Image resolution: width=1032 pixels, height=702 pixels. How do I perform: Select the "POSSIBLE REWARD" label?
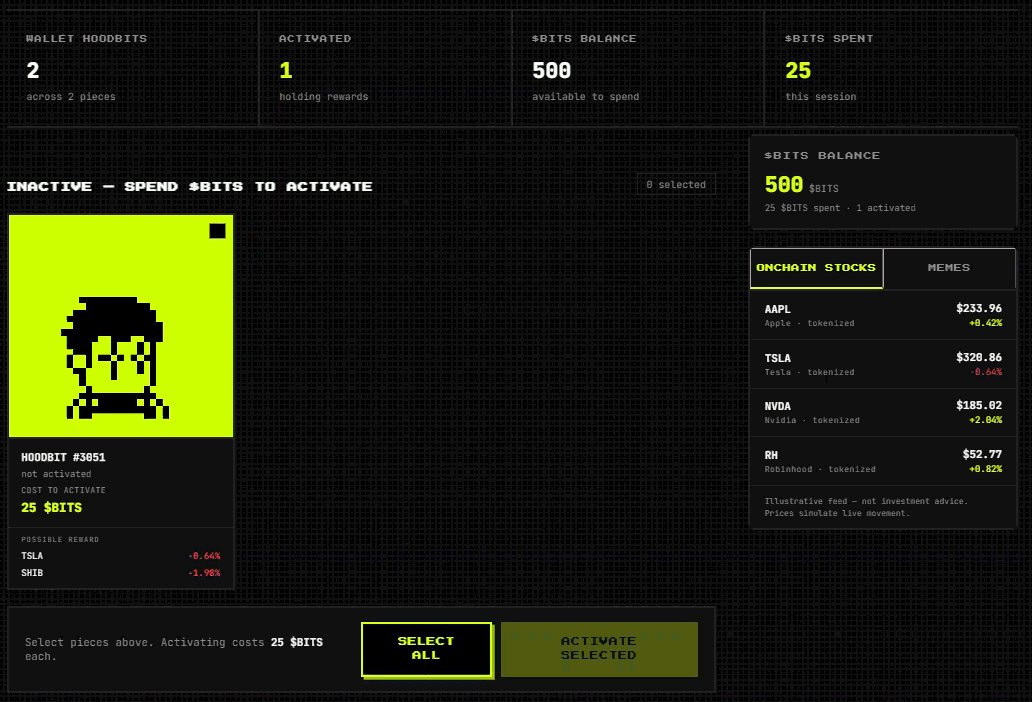[x=60, y=539]
